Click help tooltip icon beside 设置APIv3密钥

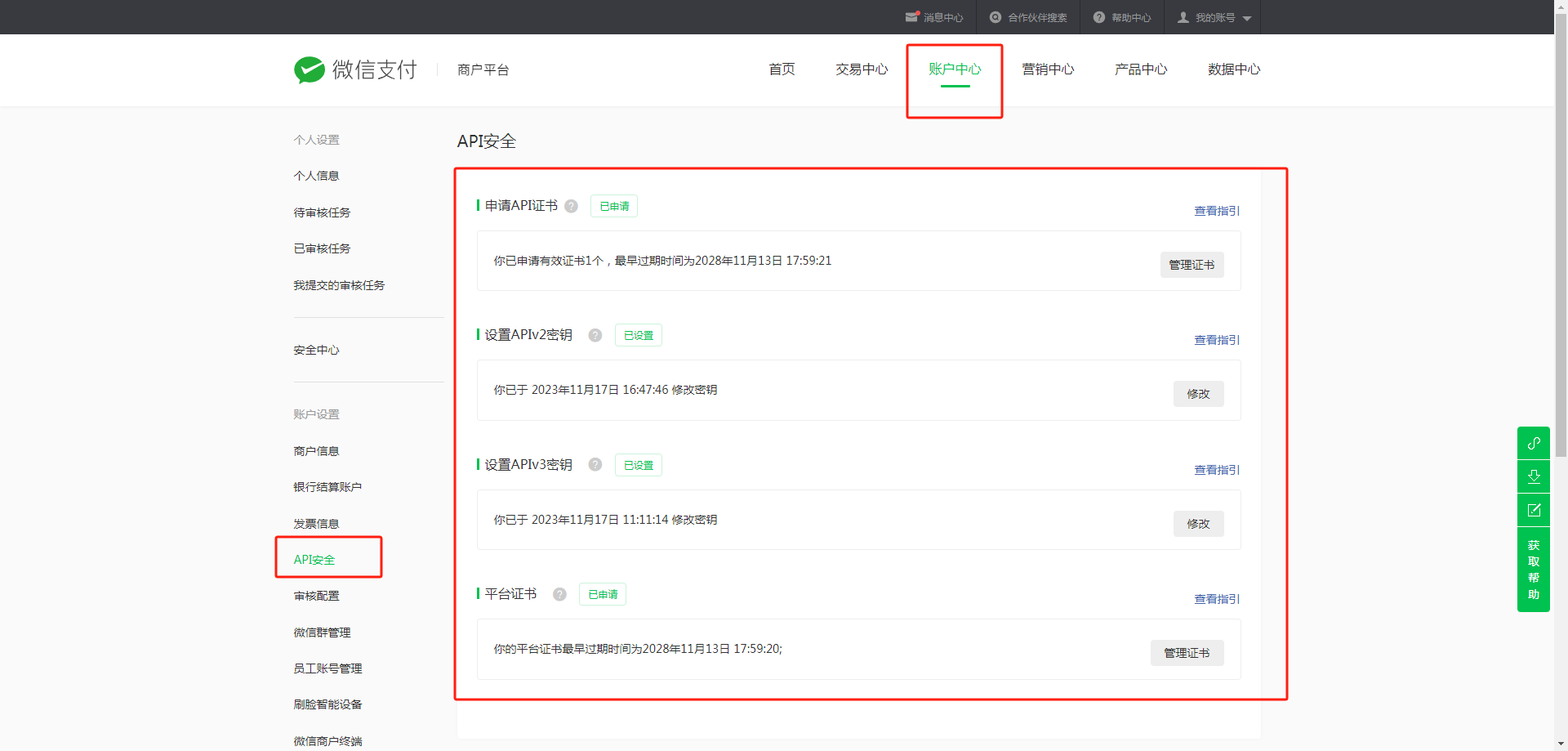point(595,465)
